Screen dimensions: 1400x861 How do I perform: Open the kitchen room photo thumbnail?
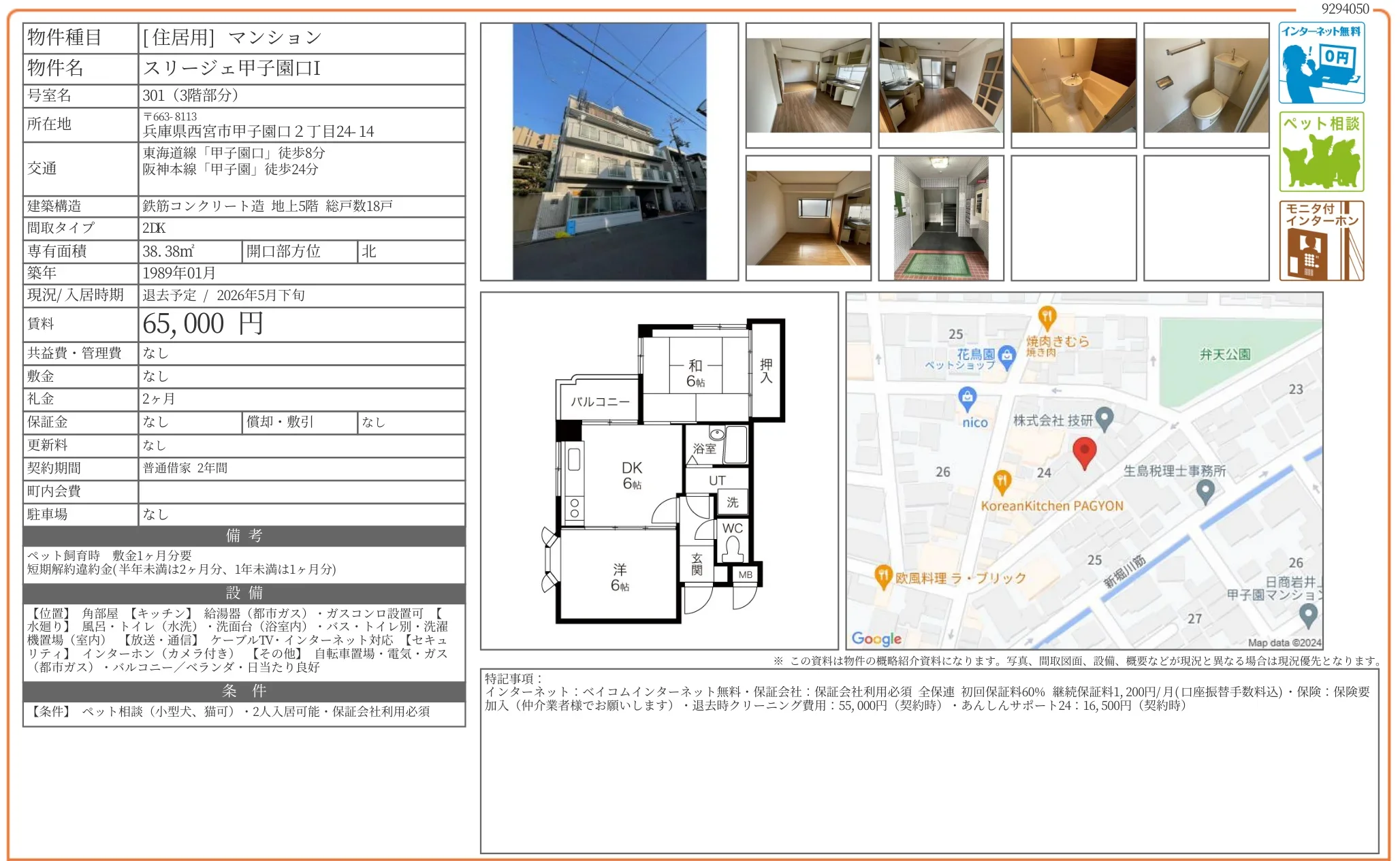click(x=808, y=85)
